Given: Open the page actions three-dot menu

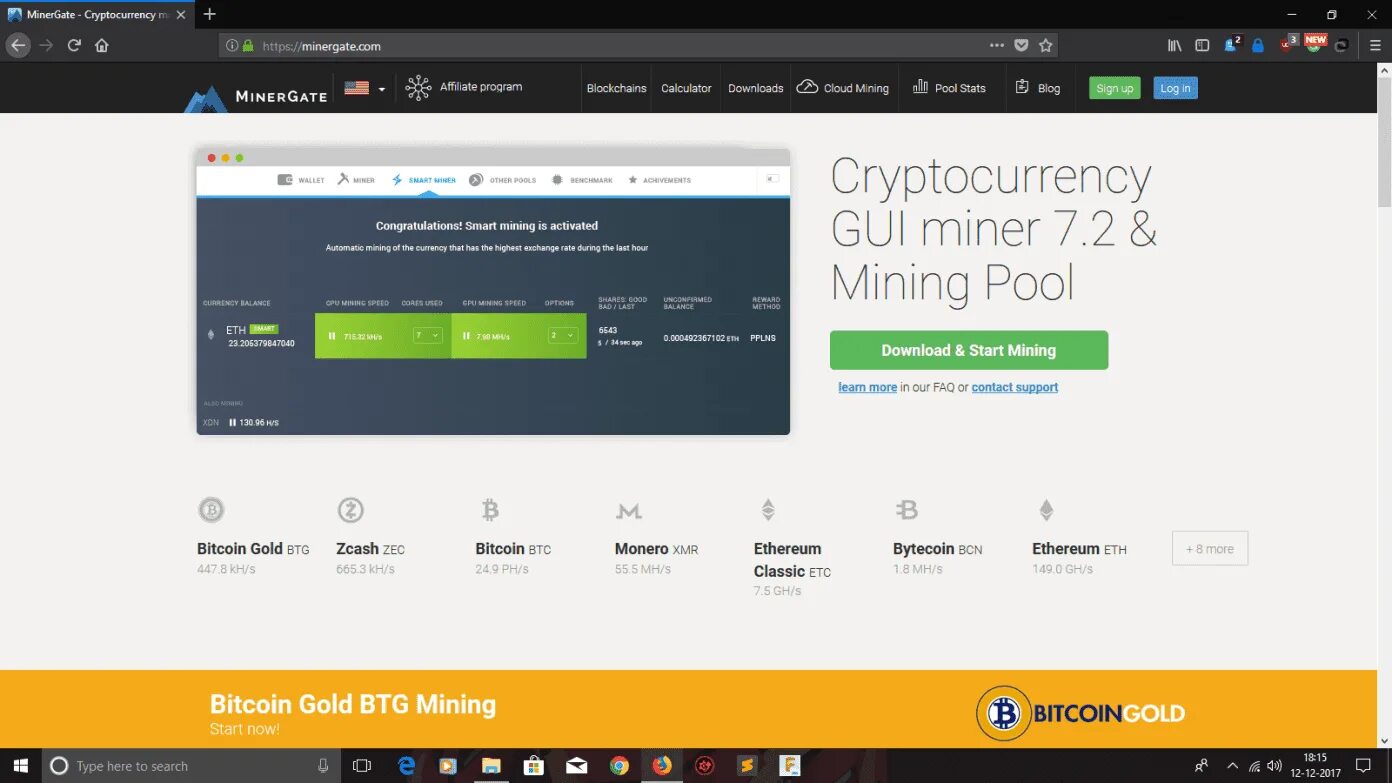Looking at the screenshot, I should click(997, 45).
